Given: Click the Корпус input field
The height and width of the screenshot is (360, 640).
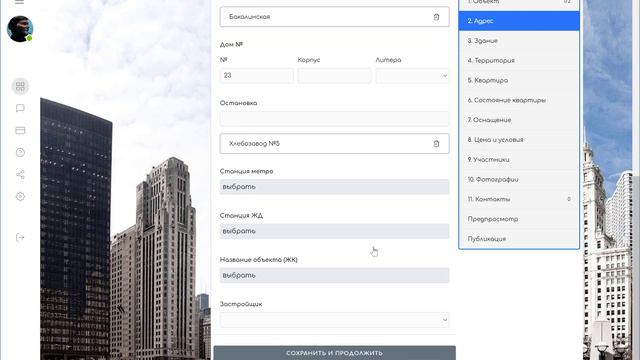Looking at the screenshot, I should click(x=334, y=76).
